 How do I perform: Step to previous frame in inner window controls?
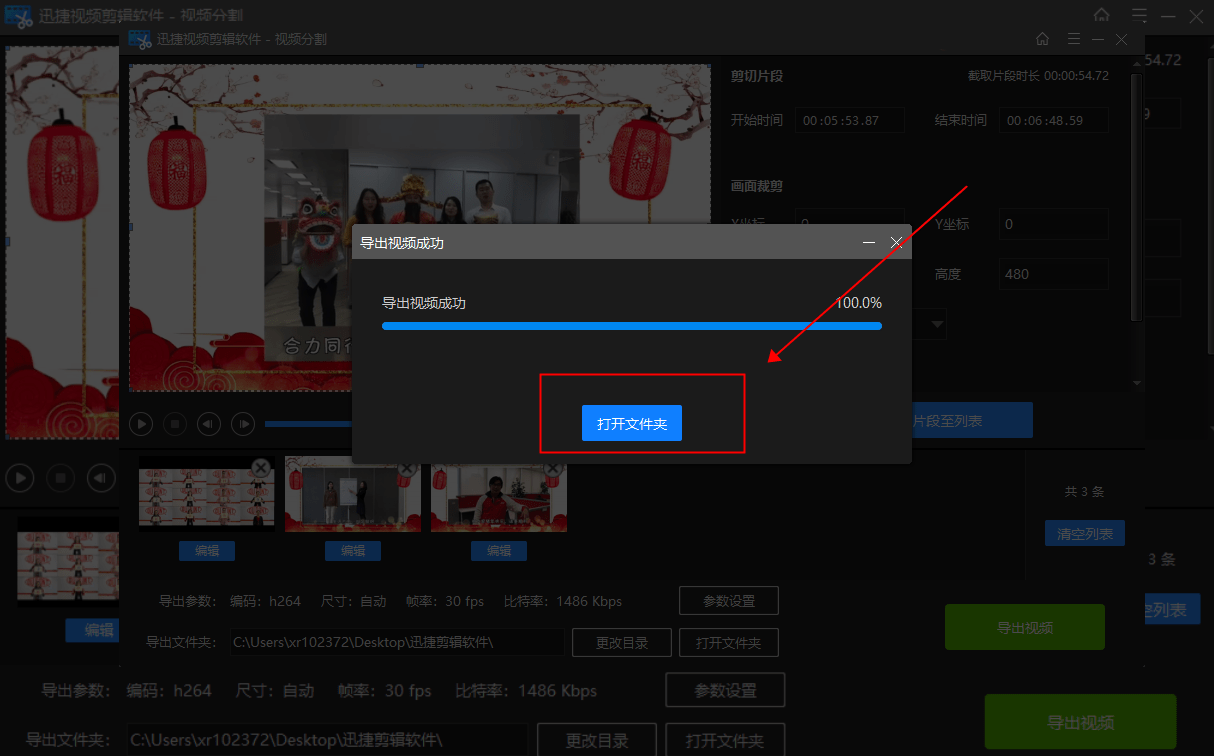coord(209,424)
